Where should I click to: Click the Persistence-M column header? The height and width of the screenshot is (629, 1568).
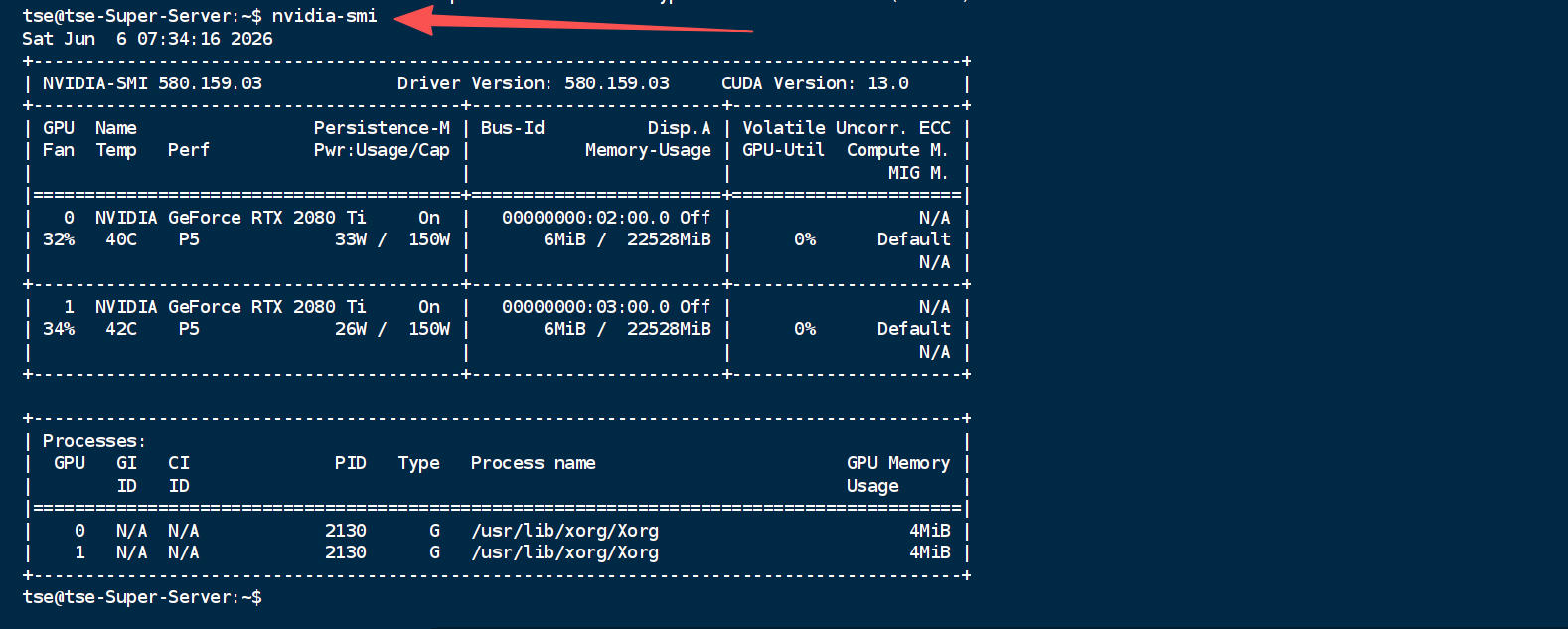[382, 128]
